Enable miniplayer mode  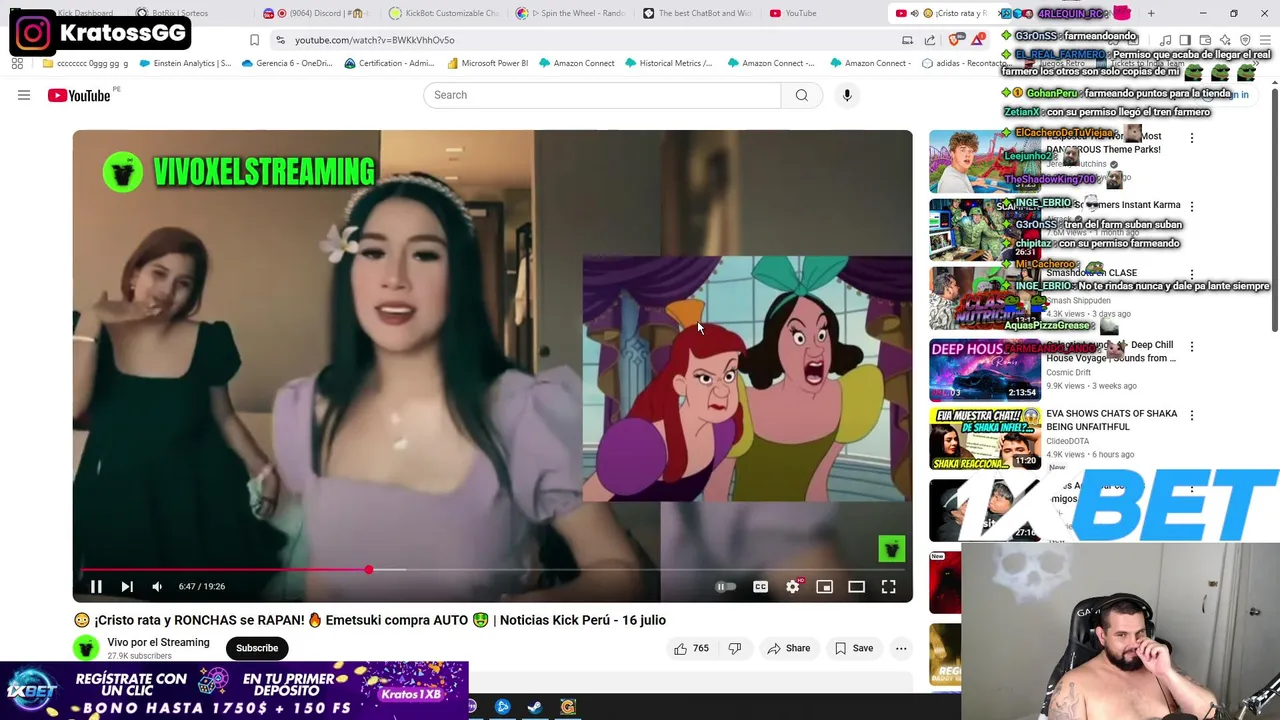point(824,587)
